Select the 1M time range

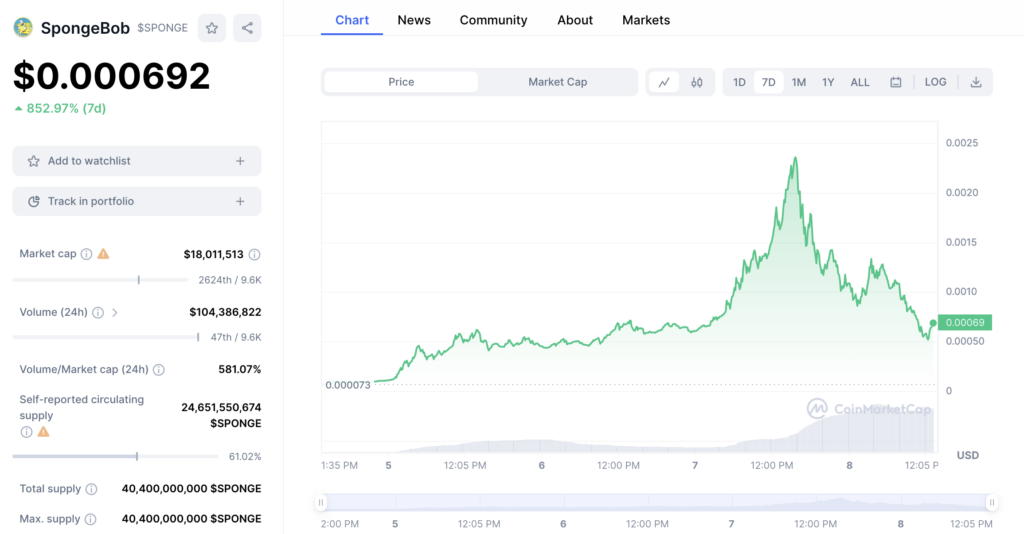pos(799,82)
